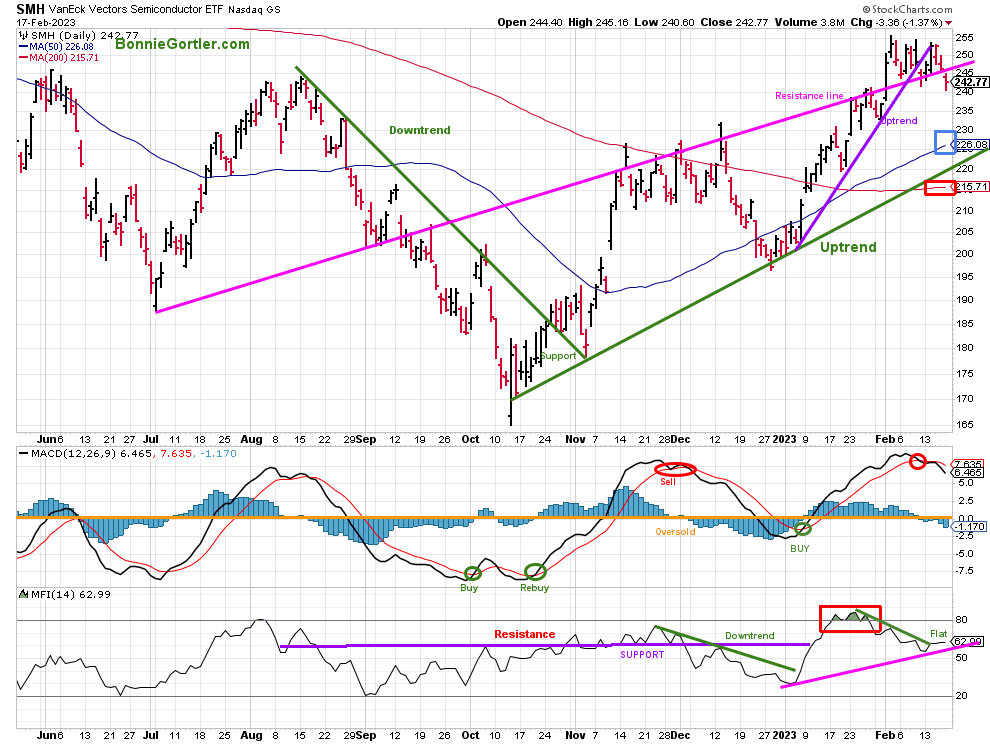Click the StockCharts.com copyright label
This screenshot has width=990, height=744.
[908, 9]
